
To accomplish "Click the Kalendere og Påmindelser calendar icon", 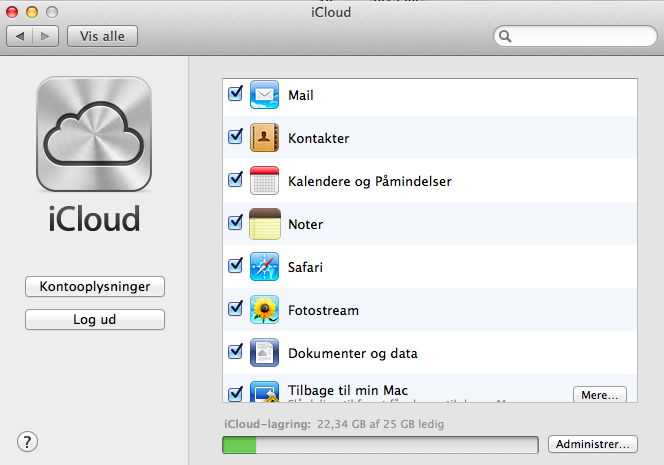I will pos(264,181).
